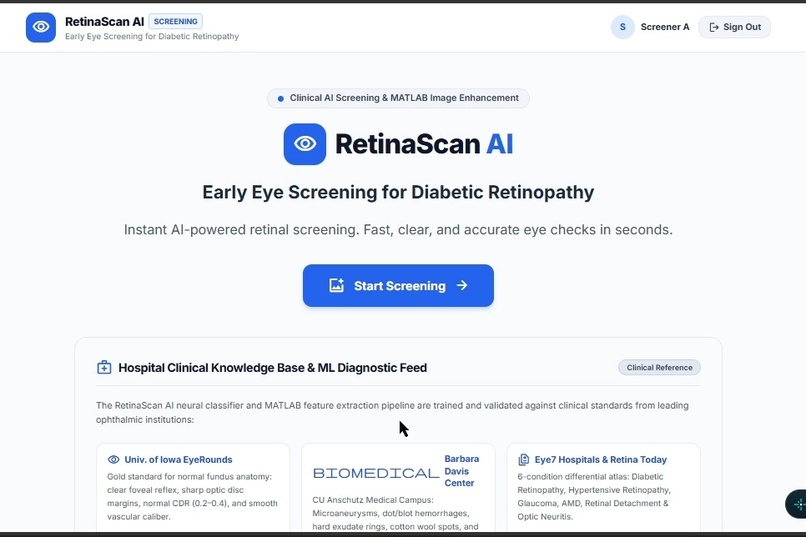806x537 pixels.
Task: Click the RetinaScan eye logo in header
Action: pyautogui.click(x=41, y=27)
